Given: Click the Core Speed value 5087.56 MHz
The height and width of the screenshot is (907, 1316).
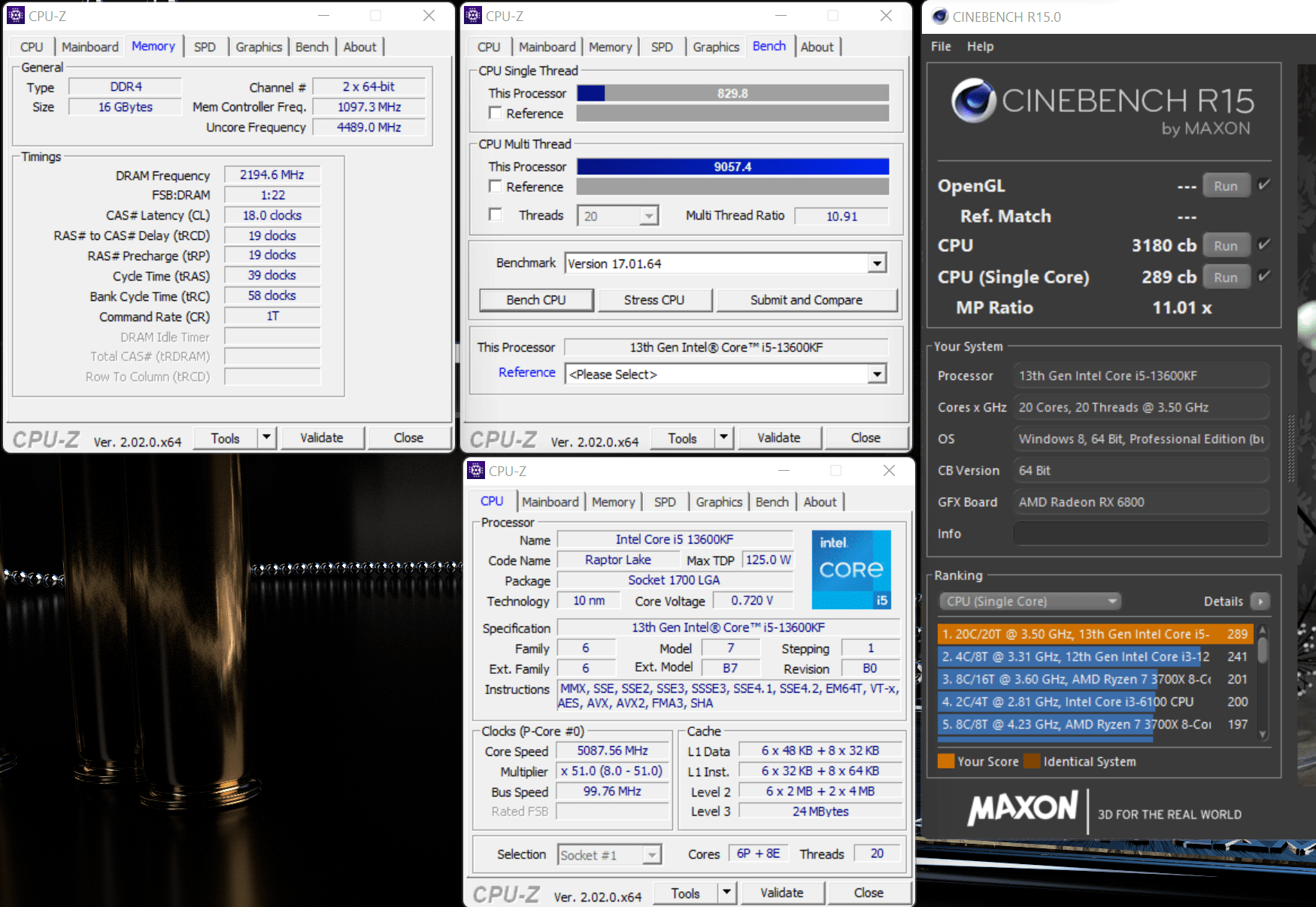Looking at the screenshot, I should click(x=612, y=751).
